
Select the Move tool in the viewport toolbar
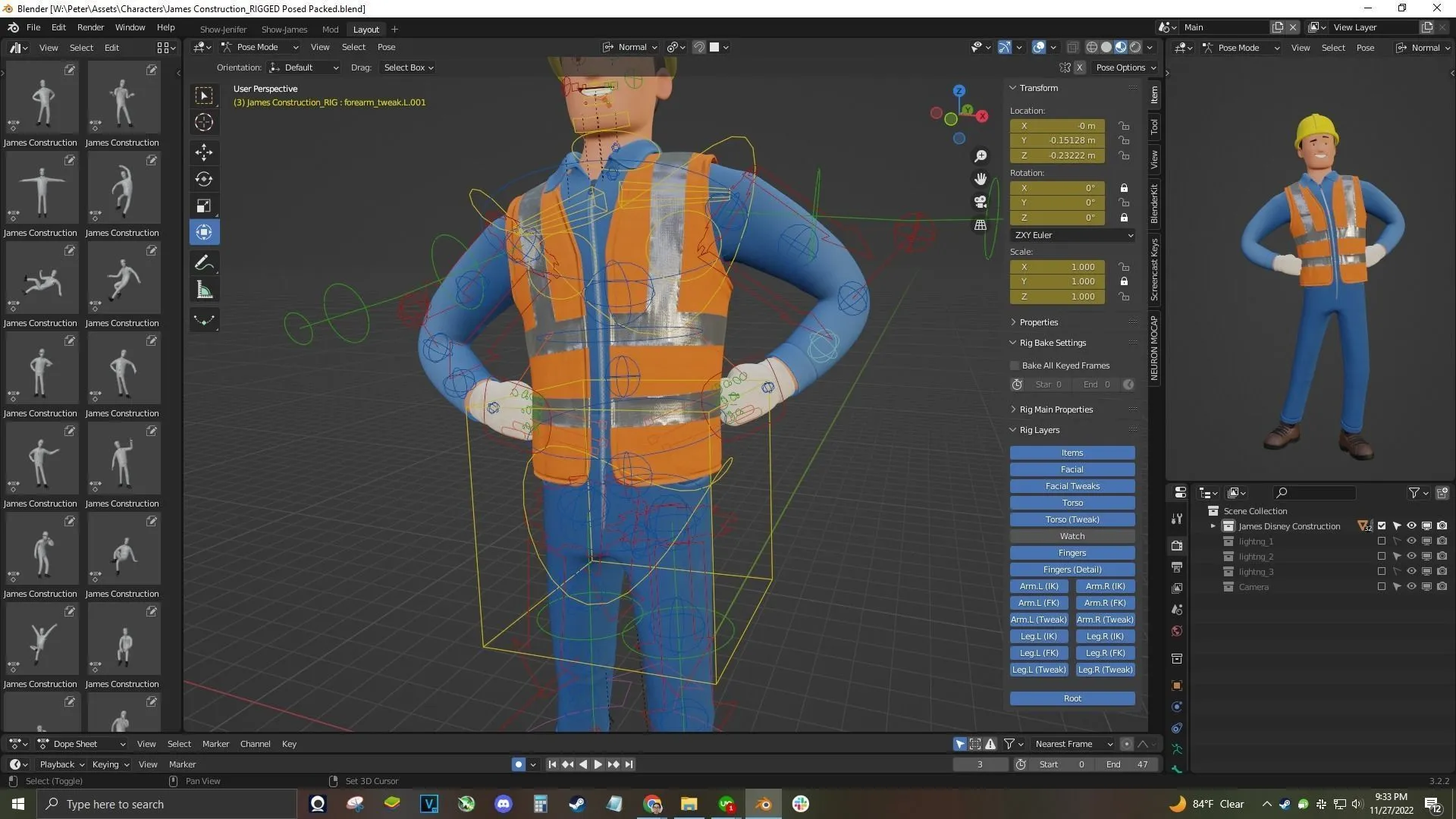[x=203, y=152]
